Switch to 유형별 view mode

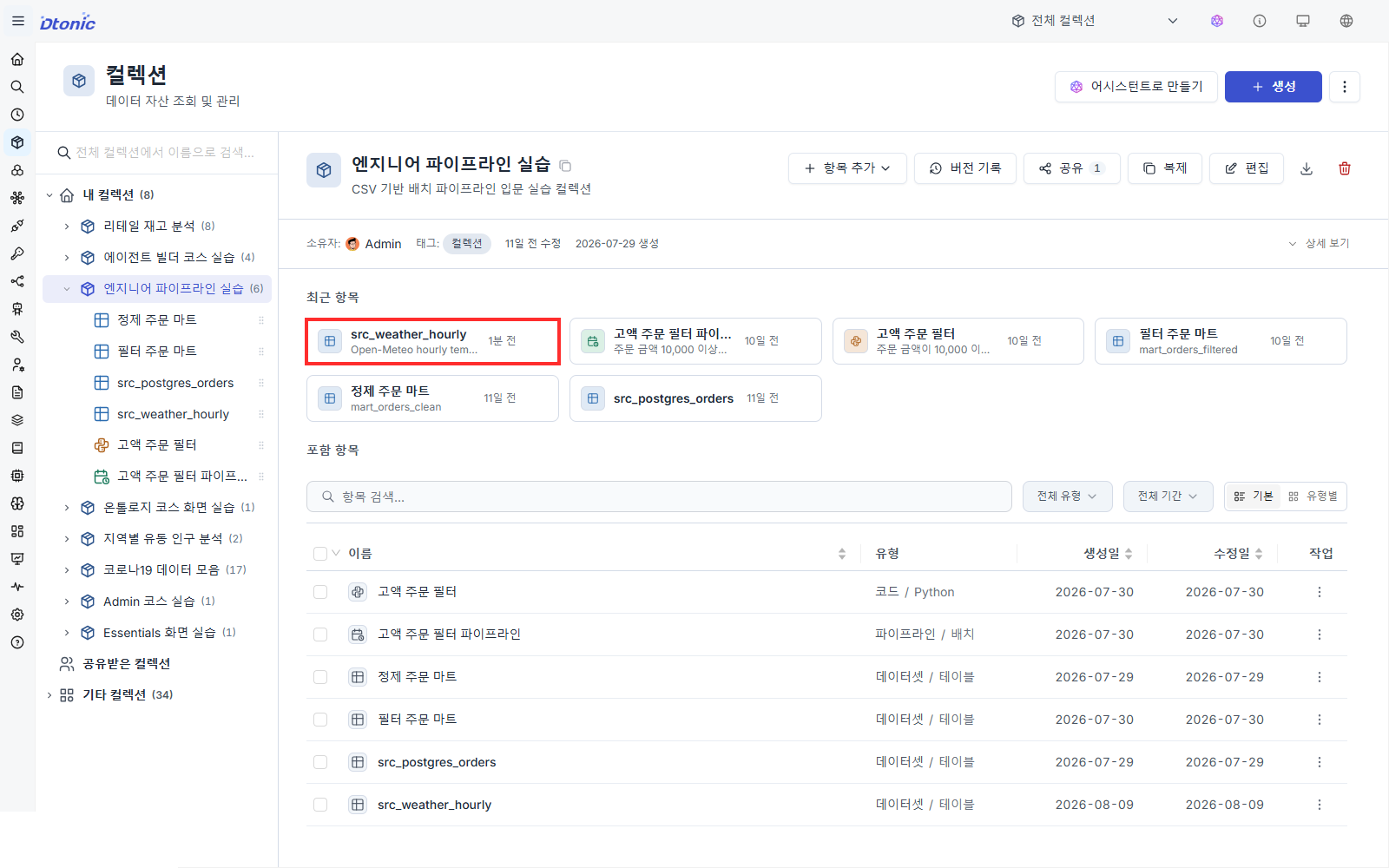point(1313,496)
